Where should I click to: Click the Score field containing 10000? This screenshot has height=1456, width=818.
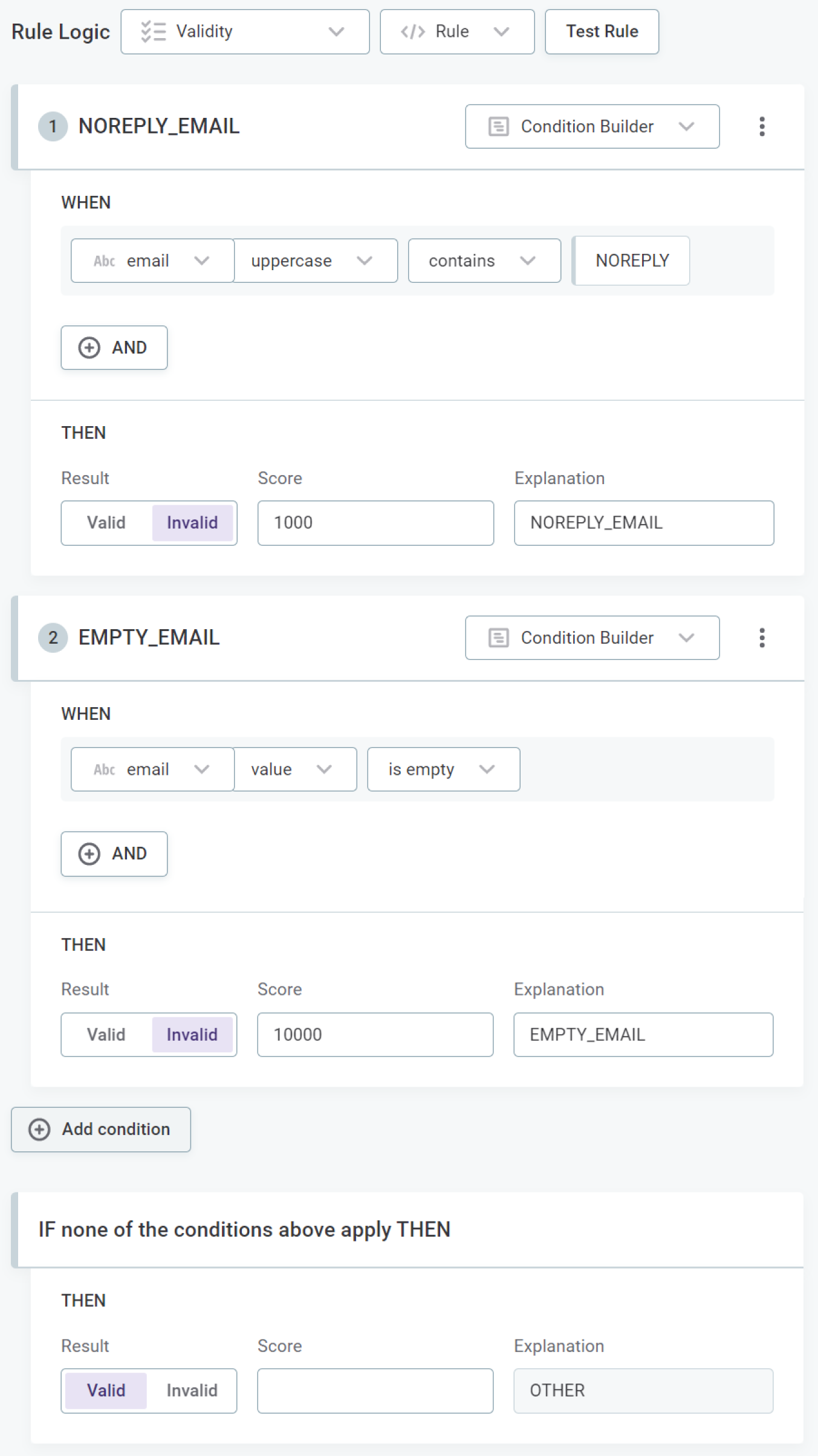375,1035
